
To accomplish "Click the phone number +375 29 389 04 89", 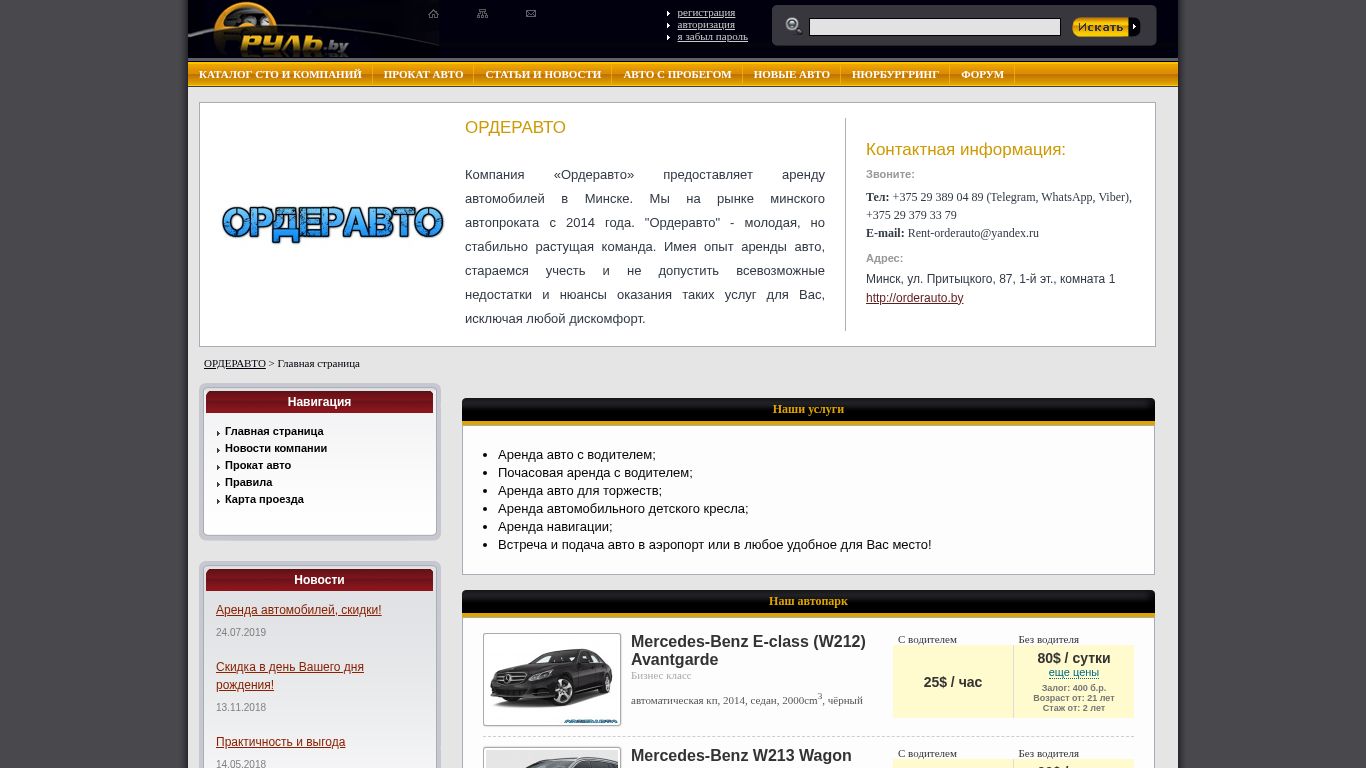I will pos(938,197).
